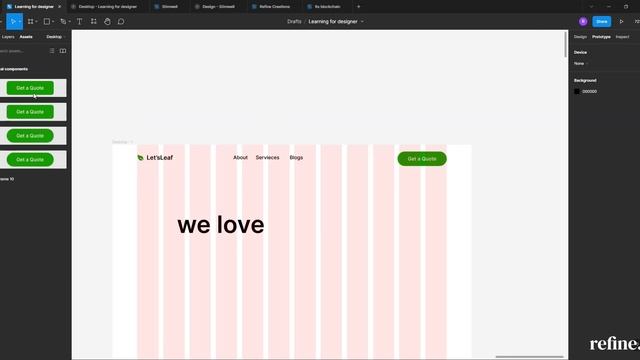
Task: Open the Device None dropdown
Action: click(581, 64)
